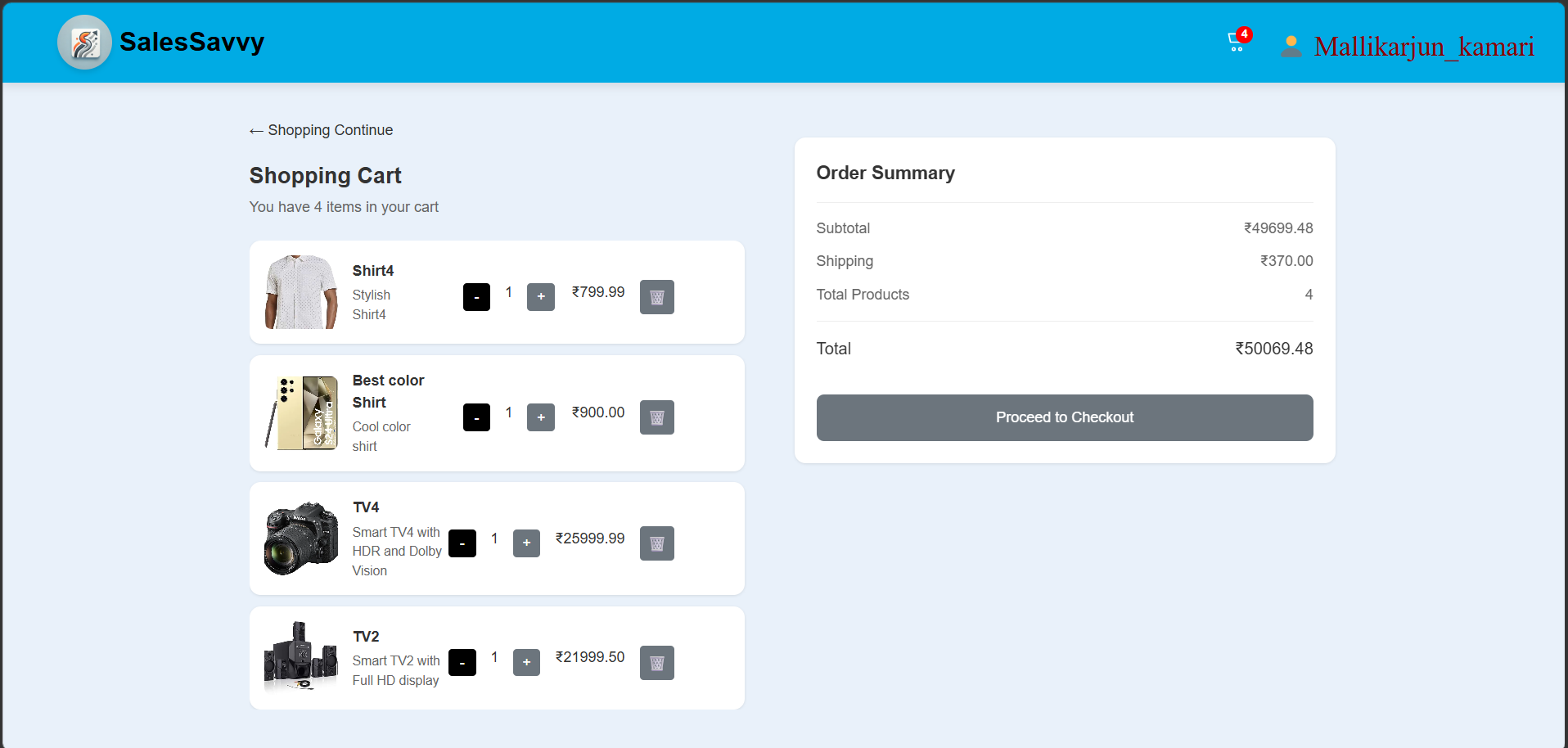Delete Shirt4 from the cart
1568x748 pixels.
pos(656,297)
